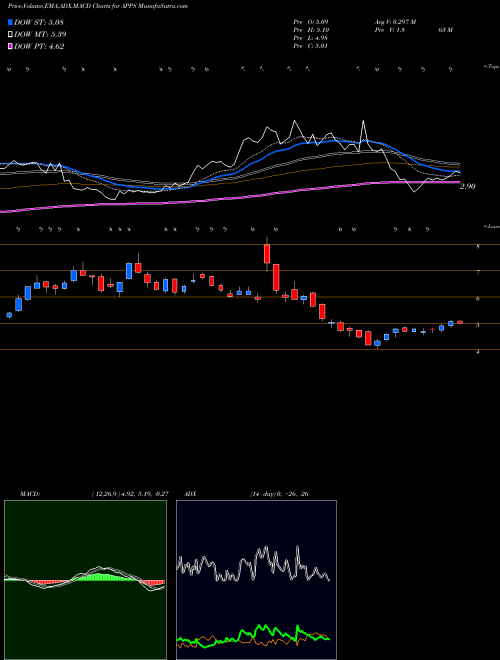
Task: Click the 'ADX' panel label
Action: tap(190, 494)
